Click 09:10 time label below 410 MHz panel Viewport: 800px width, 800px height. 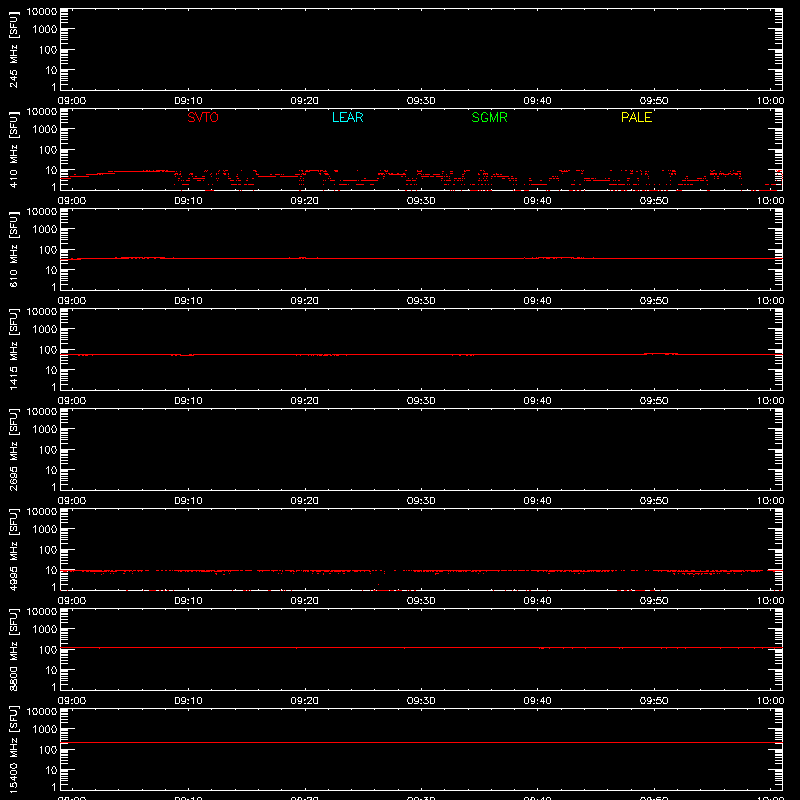188,201
